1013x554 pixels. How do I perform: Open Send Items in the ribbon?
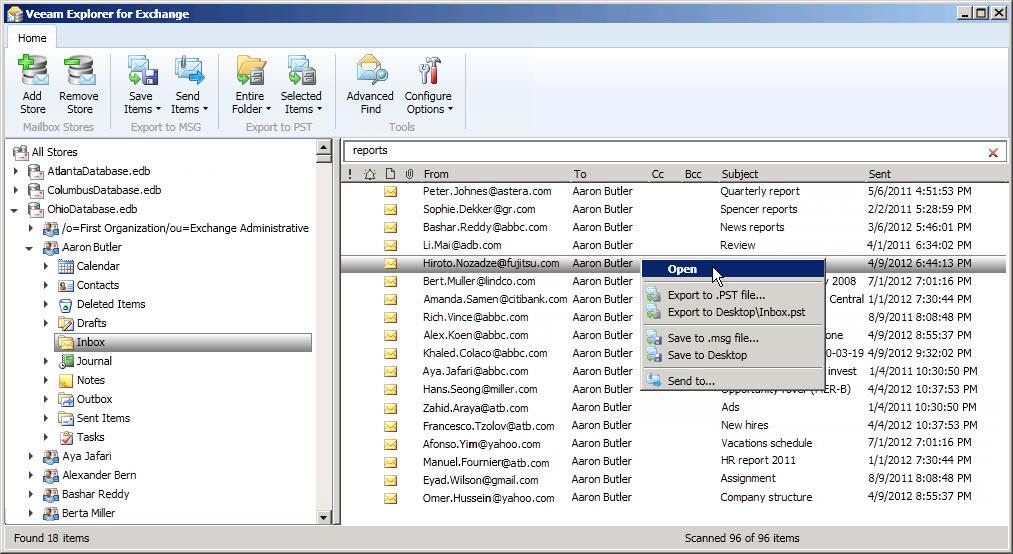click(x=189, y=85)
